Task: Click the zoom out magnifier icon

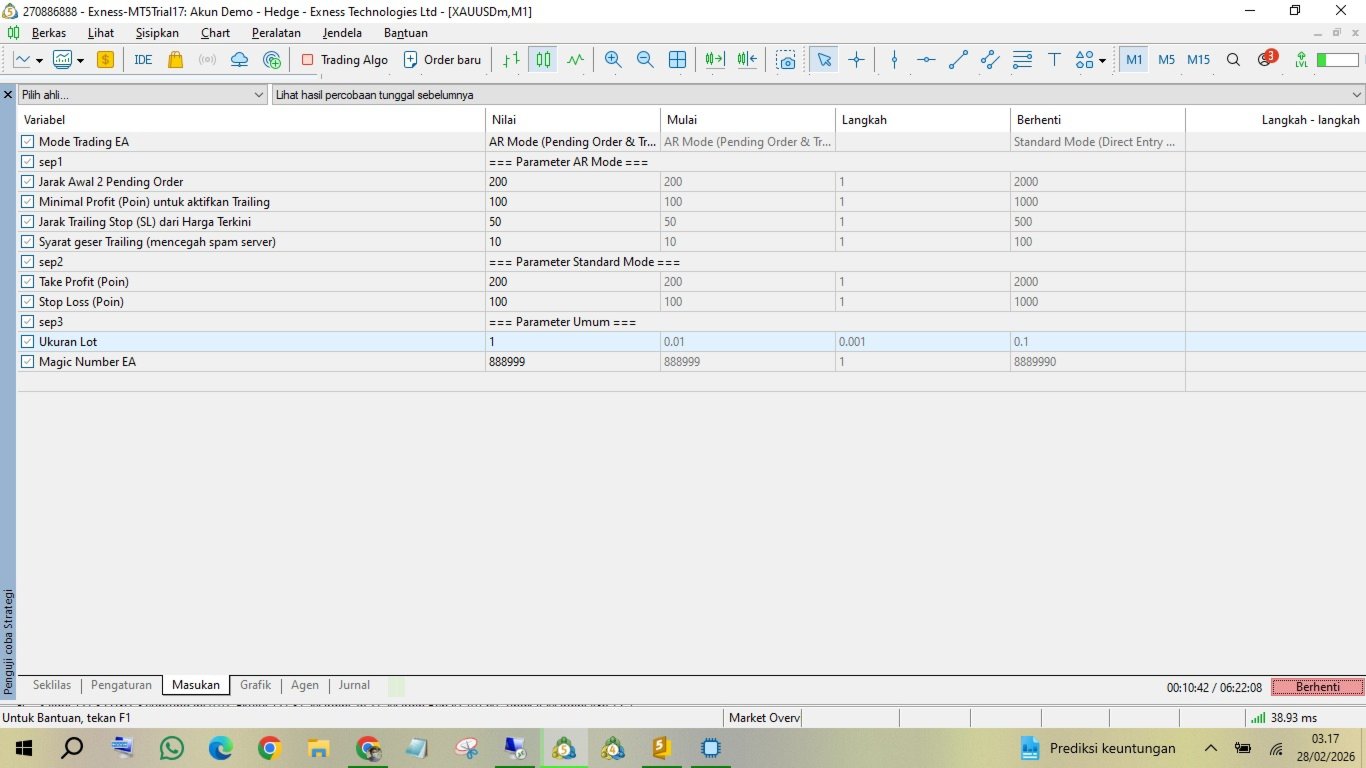Action: (x=645, y=60)
